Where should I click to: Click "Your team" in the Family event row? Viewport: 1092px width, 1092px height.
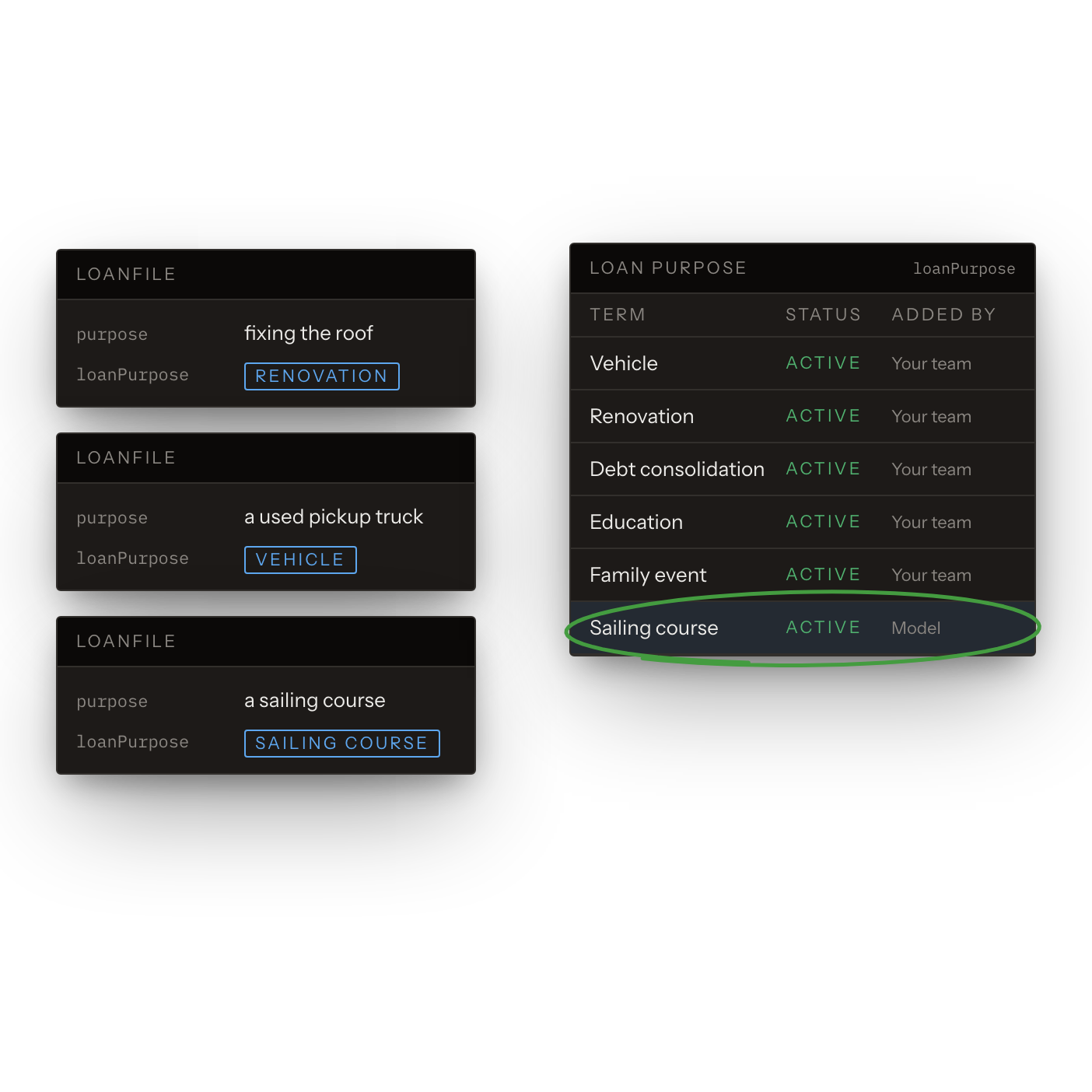coord(931,576)
